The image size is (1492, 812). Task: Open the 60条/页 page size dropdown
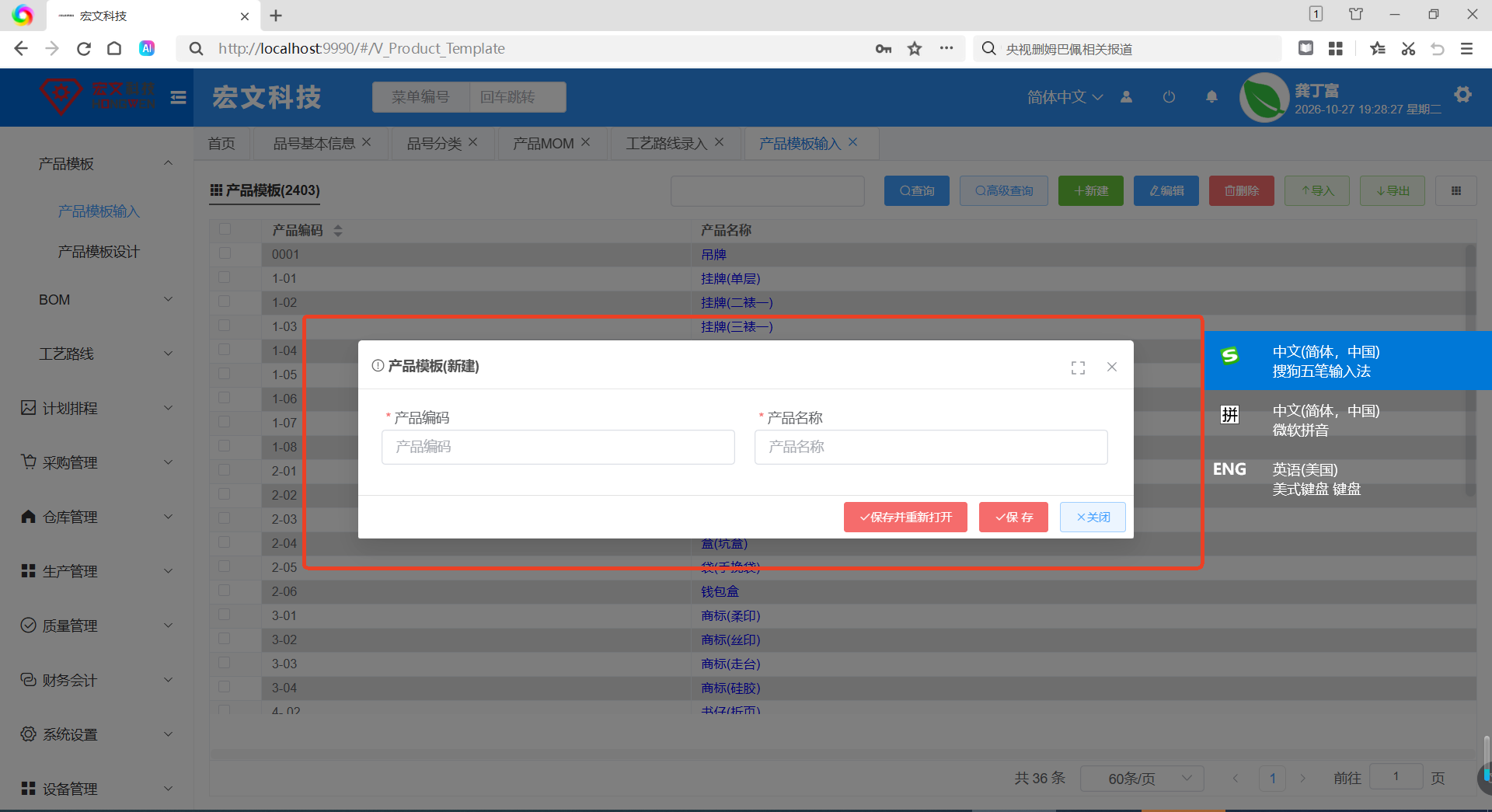pyautogui.click(x=1142, y=779)
